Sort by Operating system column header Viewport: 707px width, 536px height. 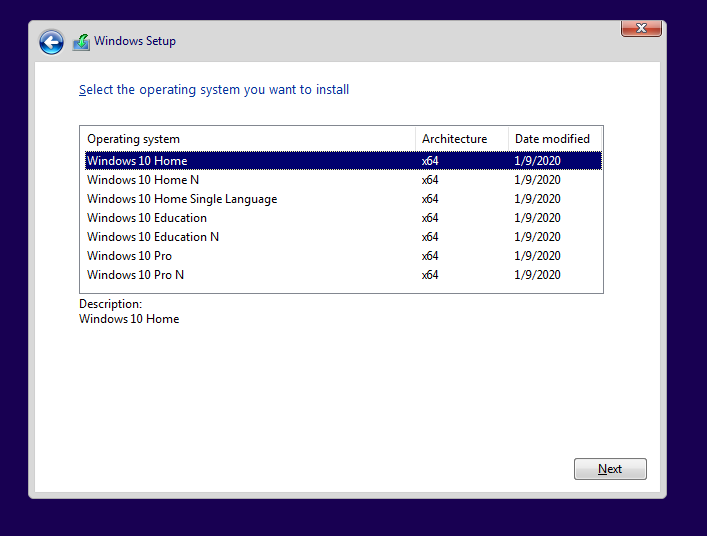[248, 139]
